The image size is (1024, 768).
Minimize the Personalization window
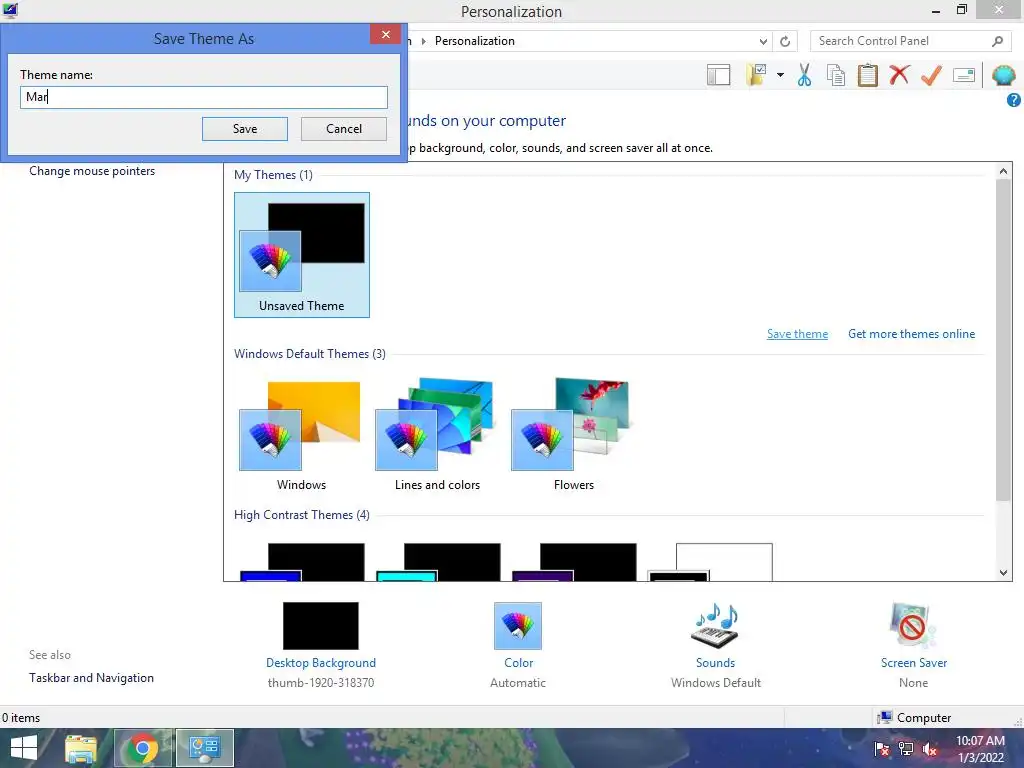click(x=936, y=10)
